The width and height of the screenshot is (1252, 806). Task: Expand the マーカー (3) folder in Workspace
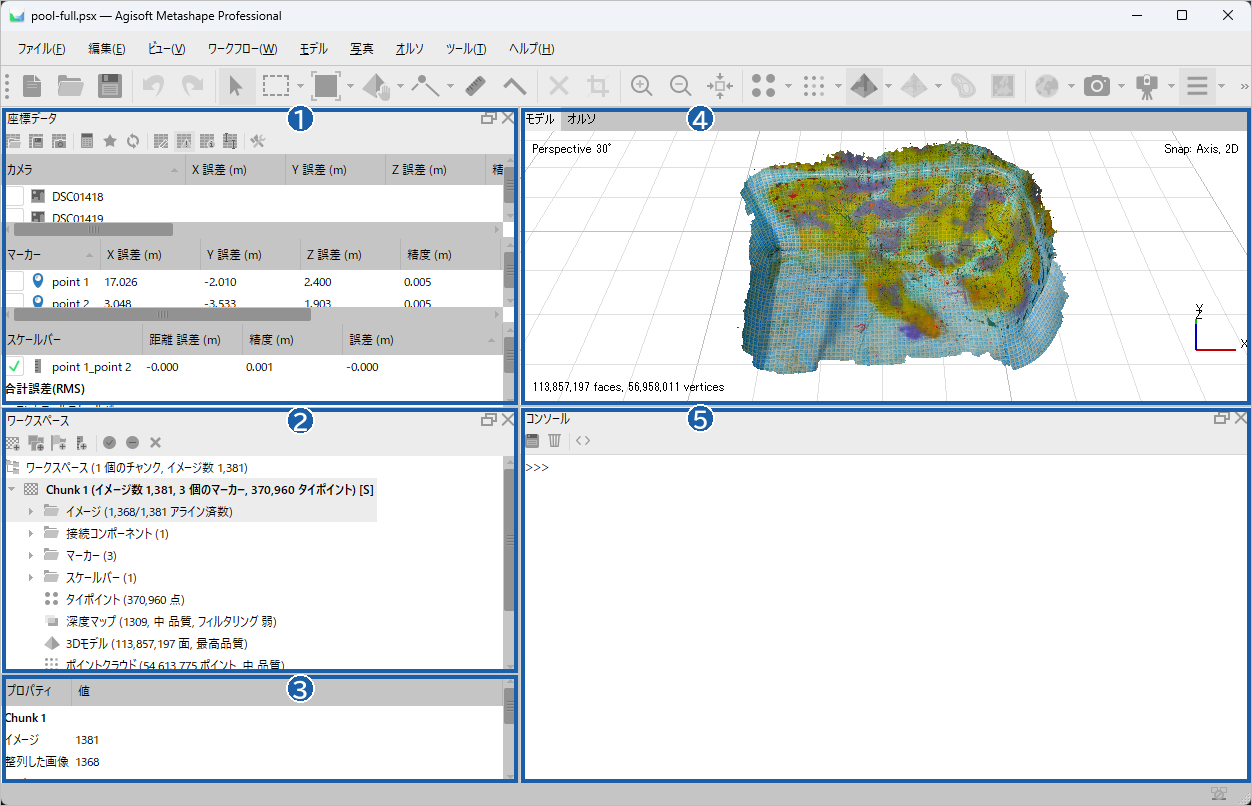tap(31, 556)
